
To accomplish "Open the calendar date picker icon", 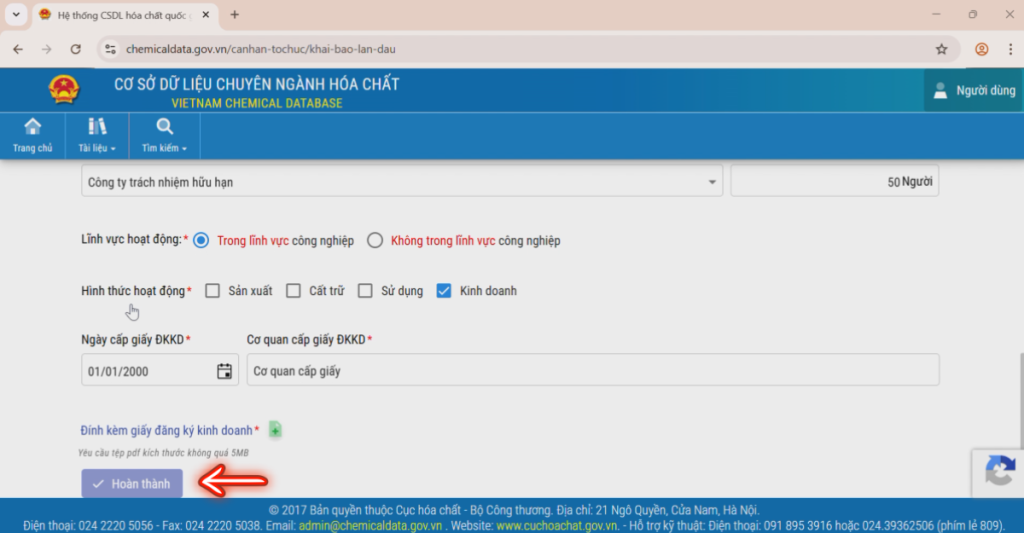I will [x=224, y=371].
